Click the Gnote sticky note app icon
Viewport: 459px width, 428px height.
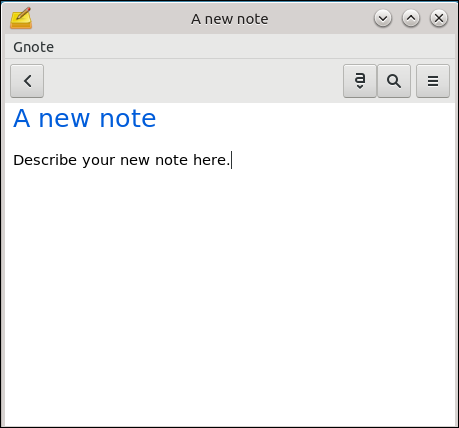coord(21,18)
